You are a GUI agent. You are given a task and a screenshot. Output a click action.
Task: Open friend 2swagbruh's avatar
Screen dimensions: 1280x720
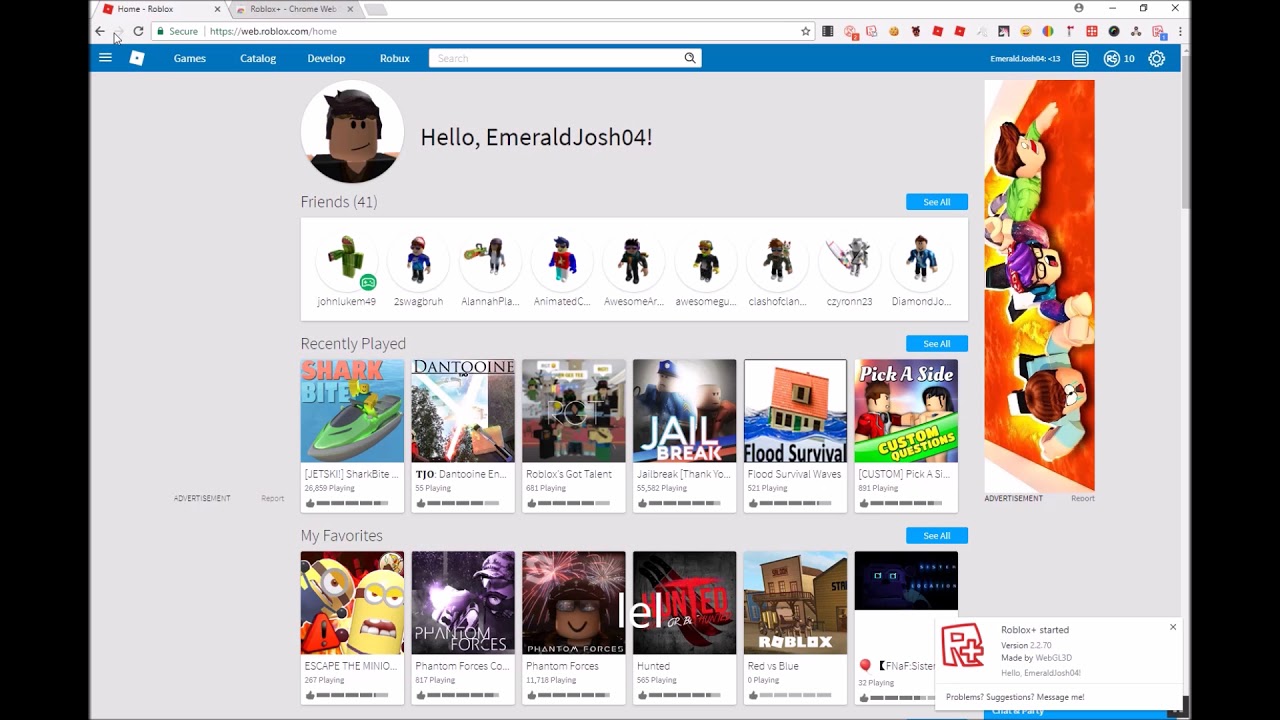(x=418, y=259)
